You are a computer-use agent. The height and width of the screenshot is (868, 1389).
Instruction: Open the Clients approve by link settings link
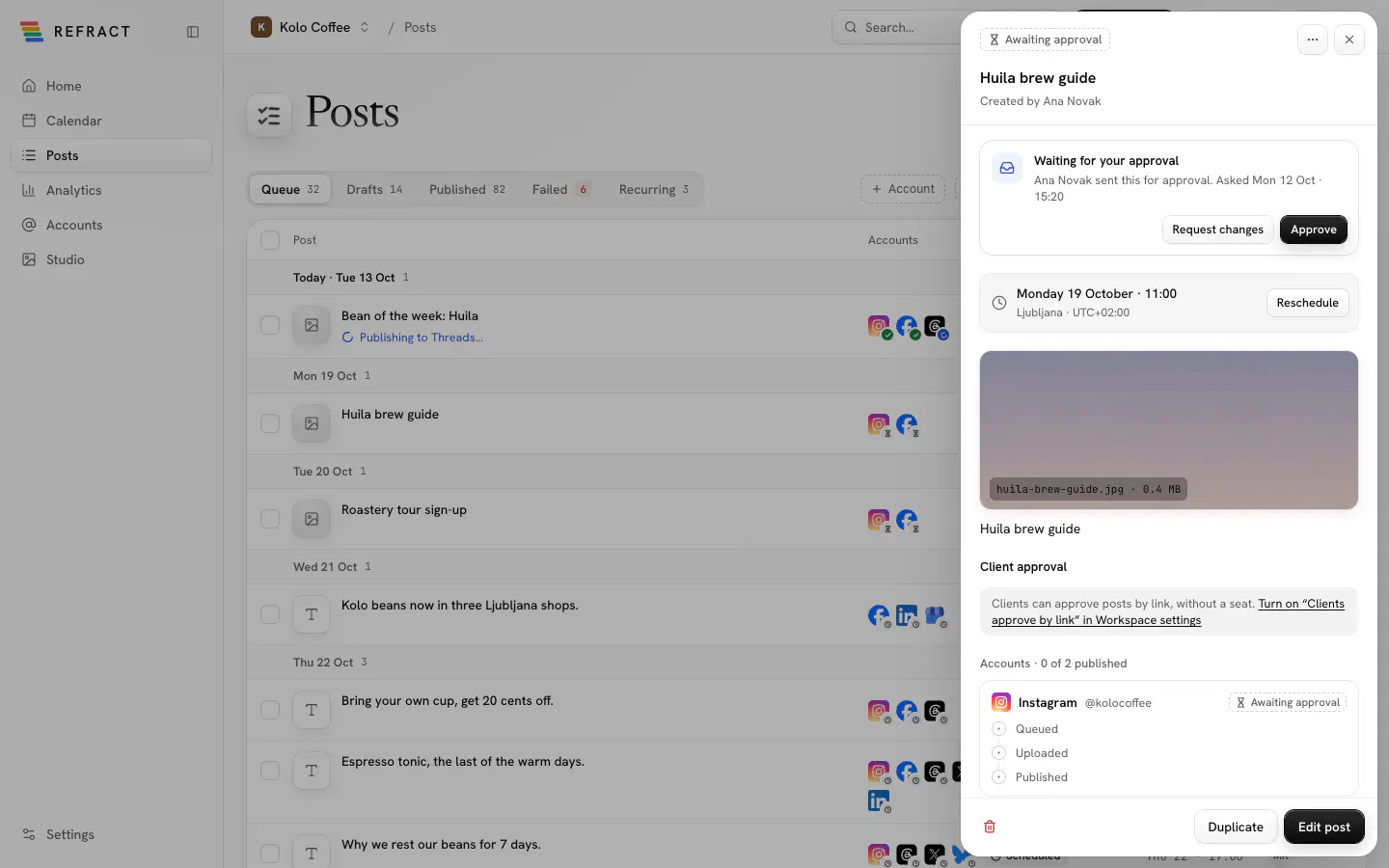pyautogui.click(x=1168, y=611)
